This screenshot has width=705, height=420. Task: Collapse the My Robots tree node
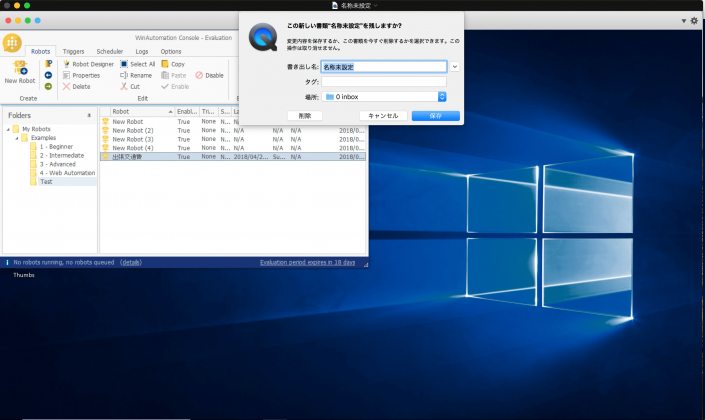point(8,129)
